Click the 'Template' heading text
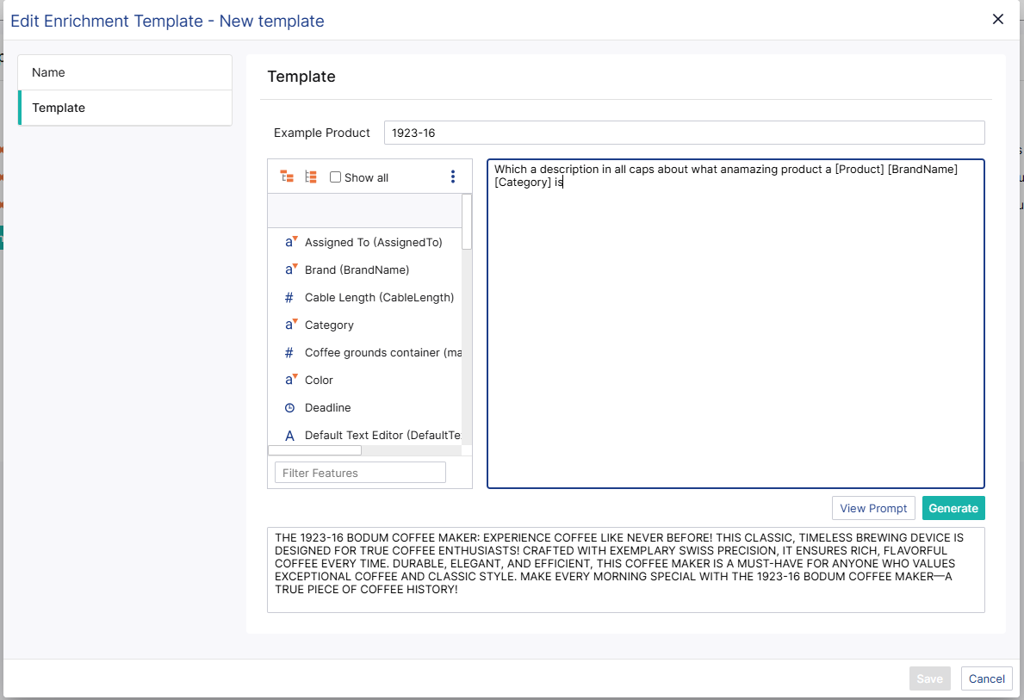This screenshot has height=700, width=1024. [x=301, y=76]
